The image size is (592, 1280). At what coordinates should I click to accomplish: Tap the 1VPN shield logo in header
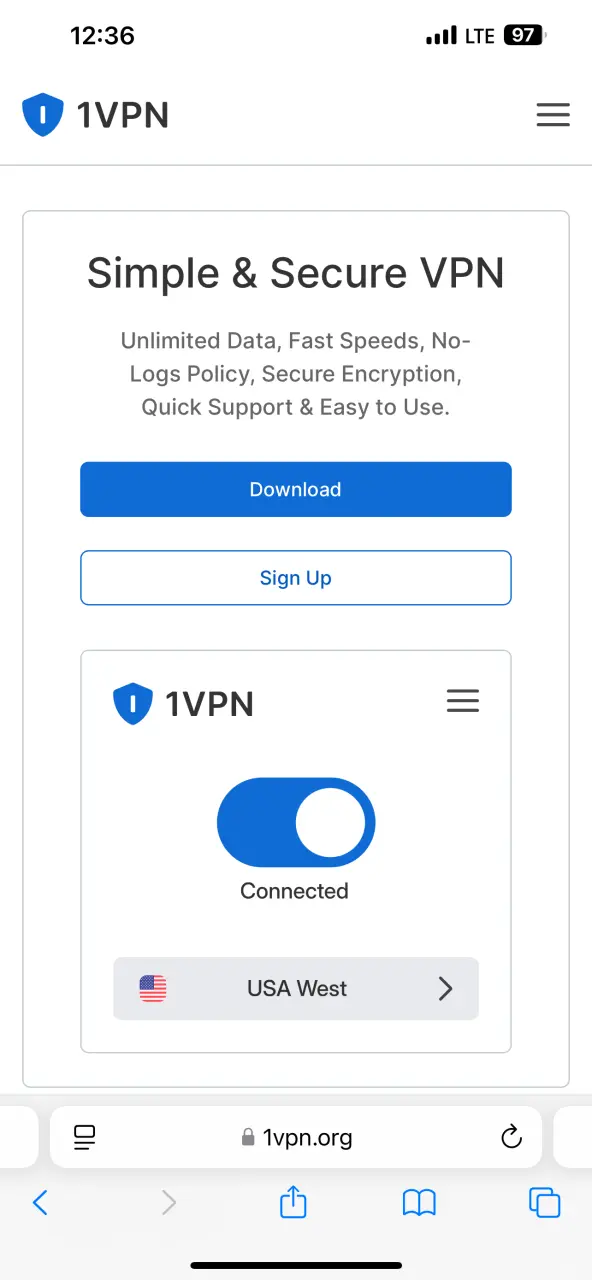(x=42, y=115)
